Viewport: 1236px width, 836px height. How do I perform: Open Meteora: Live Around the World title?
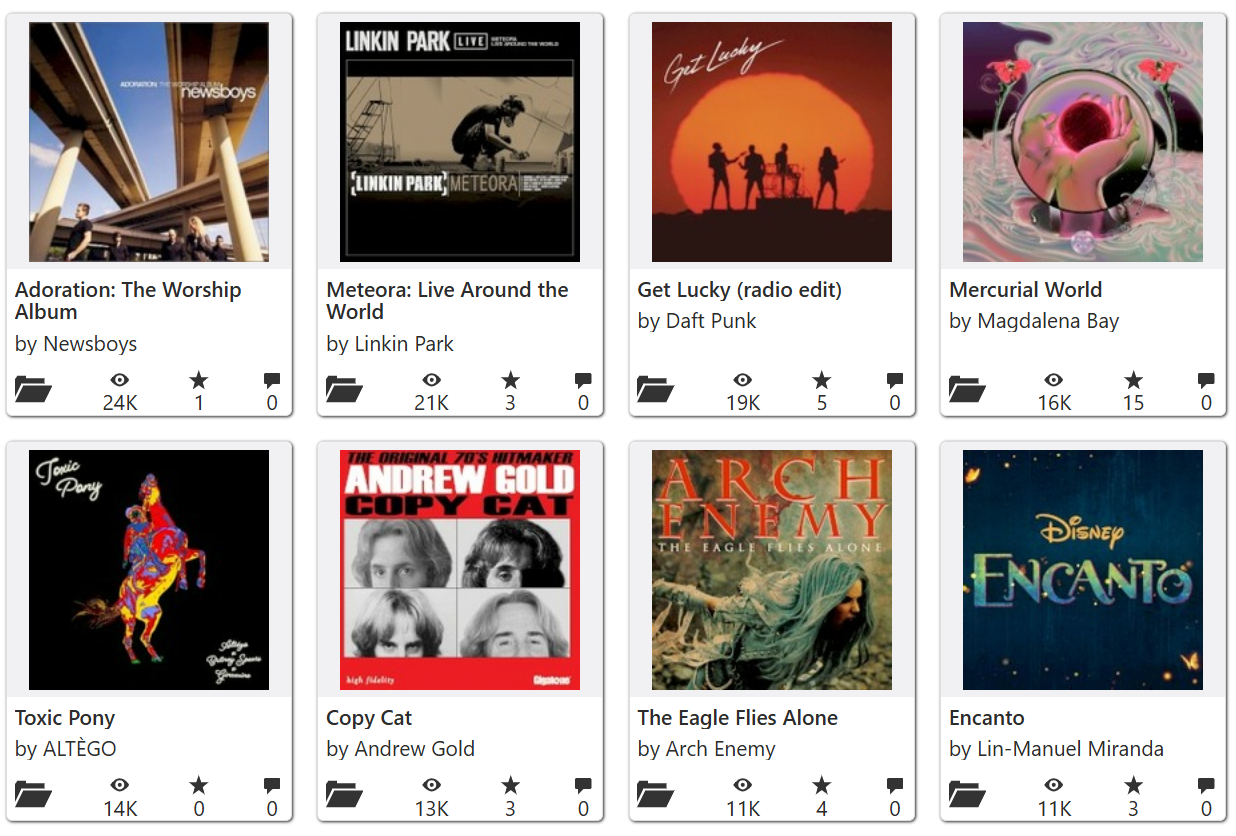447,301
